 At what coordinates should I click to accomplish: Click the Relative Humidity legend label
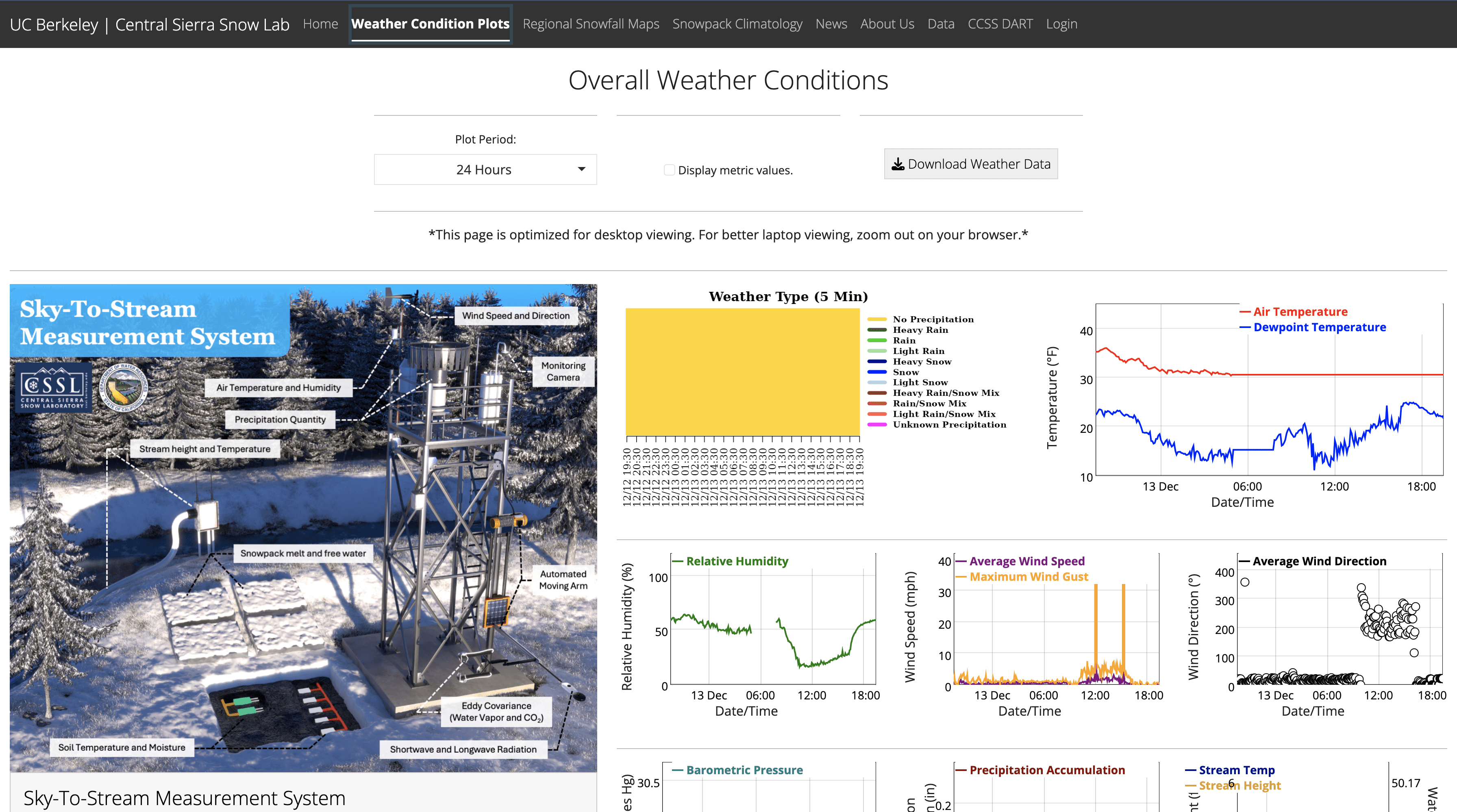click(x=737, y=562)
